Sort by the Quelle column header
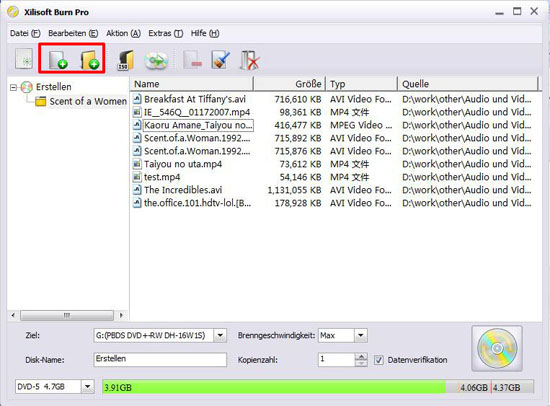 pos(468,84)
